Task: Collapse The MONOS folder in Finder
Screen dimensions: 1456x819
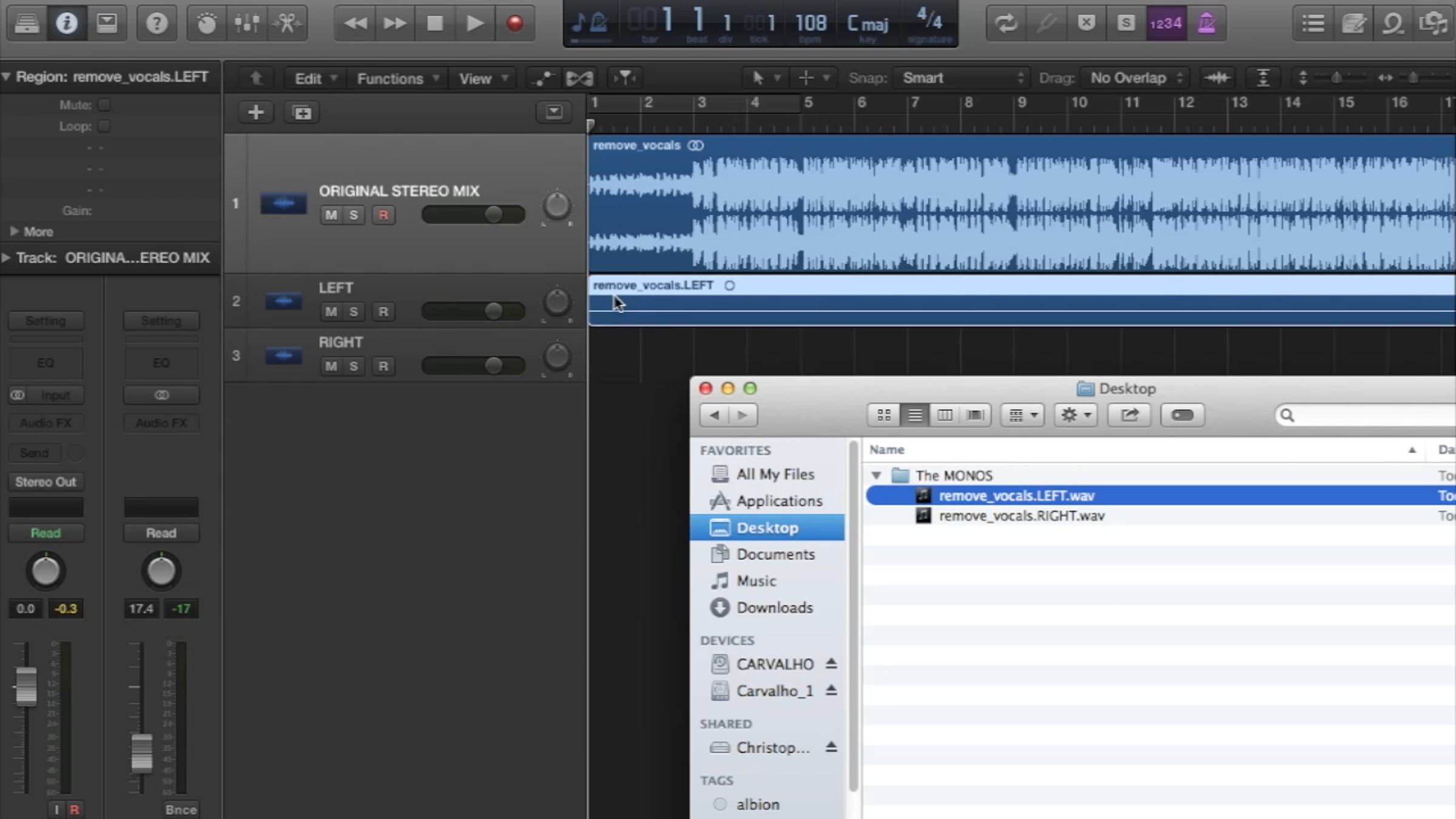Action: pos(876,475)
